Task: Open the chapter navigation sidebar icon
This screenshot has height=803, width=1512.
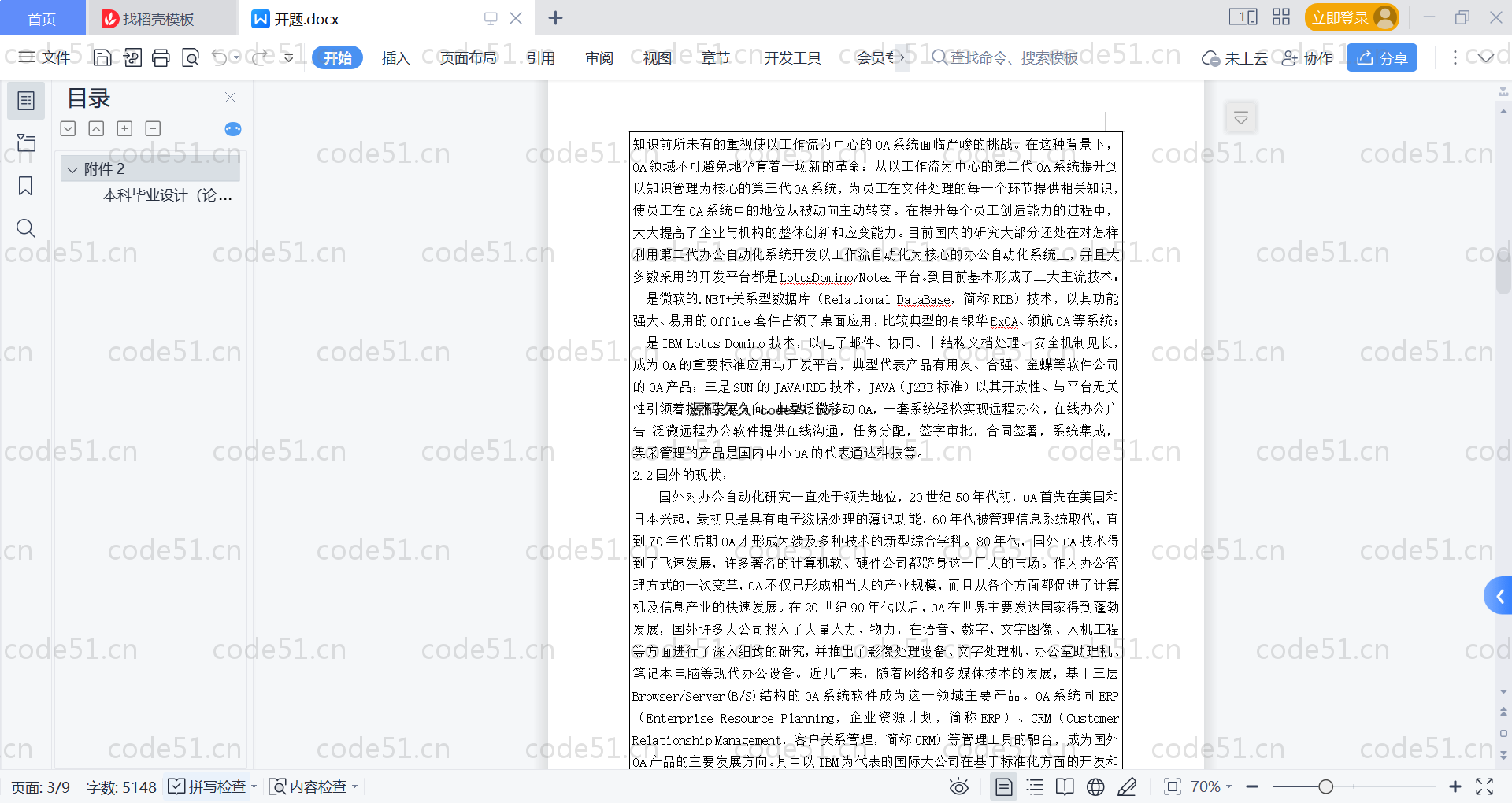Action: (x=26, y=142)
